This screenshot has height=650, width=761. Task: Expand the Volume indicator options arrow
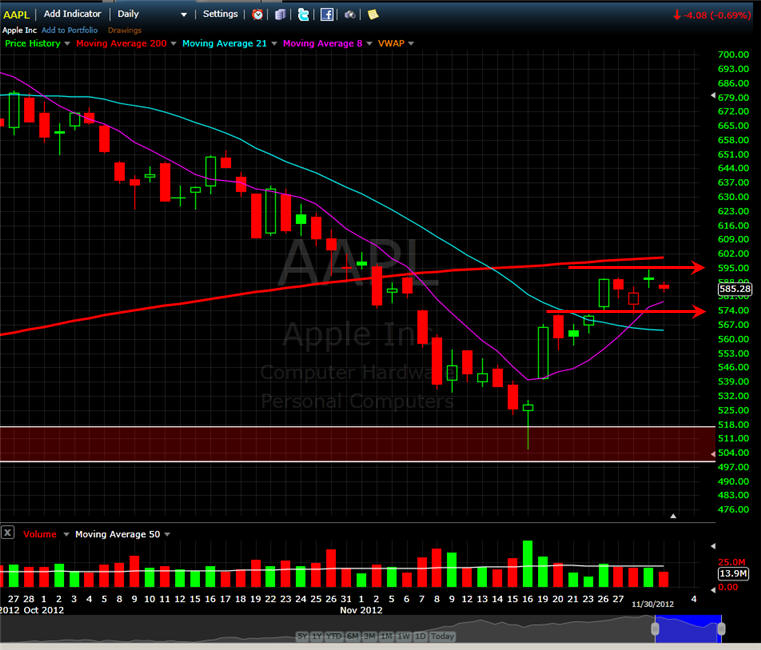pyautogui.click(x=66, y=534)
